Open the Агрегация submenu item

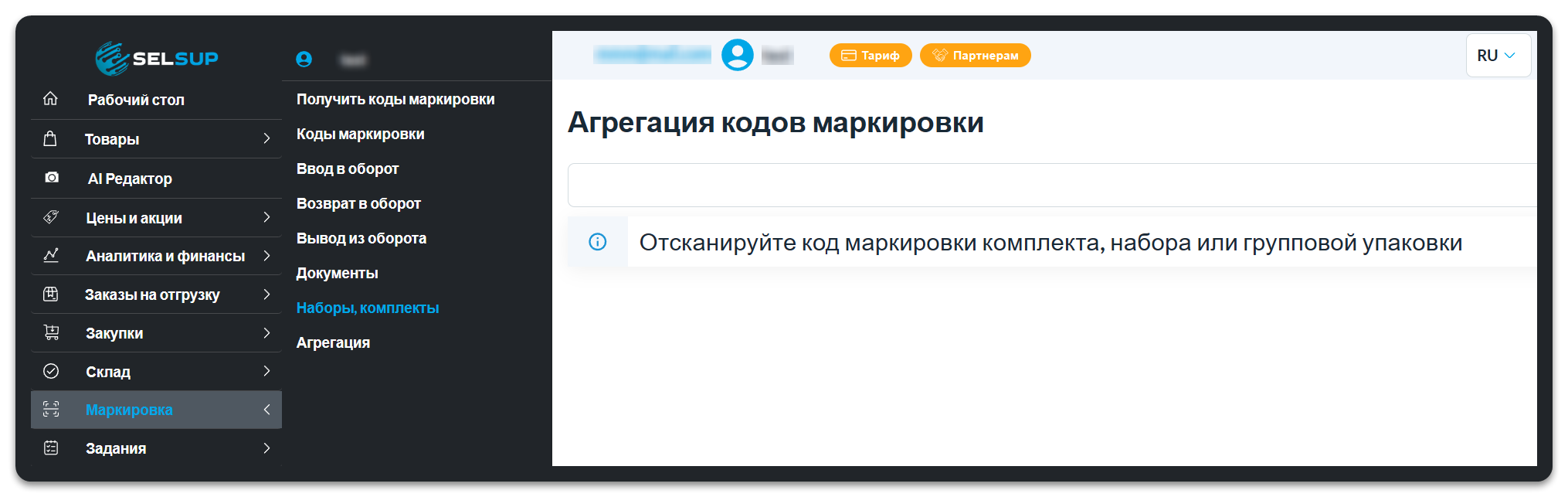[333, 343]
